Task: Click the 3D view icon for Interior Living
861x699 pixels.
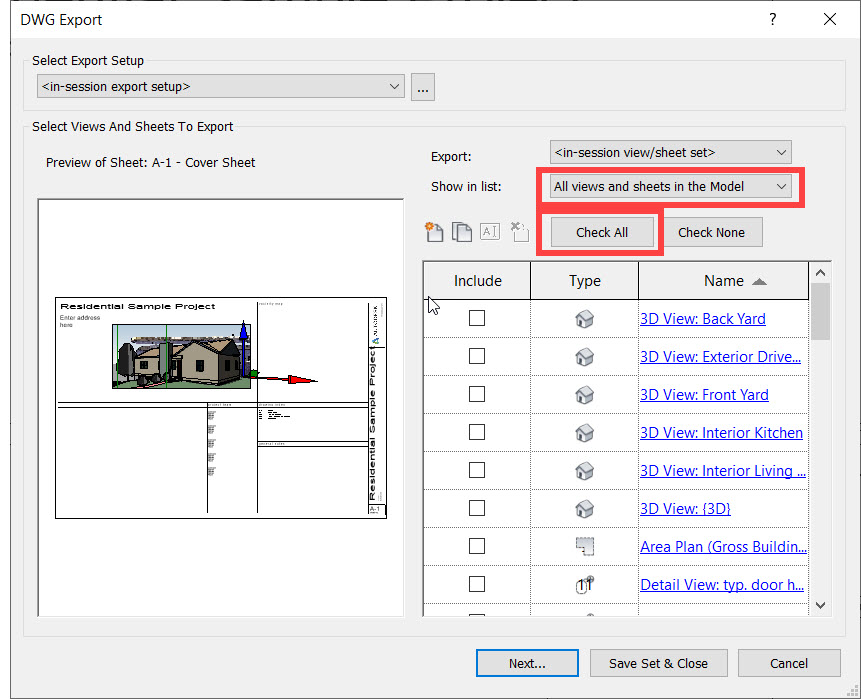Action: tap(584, 471)
